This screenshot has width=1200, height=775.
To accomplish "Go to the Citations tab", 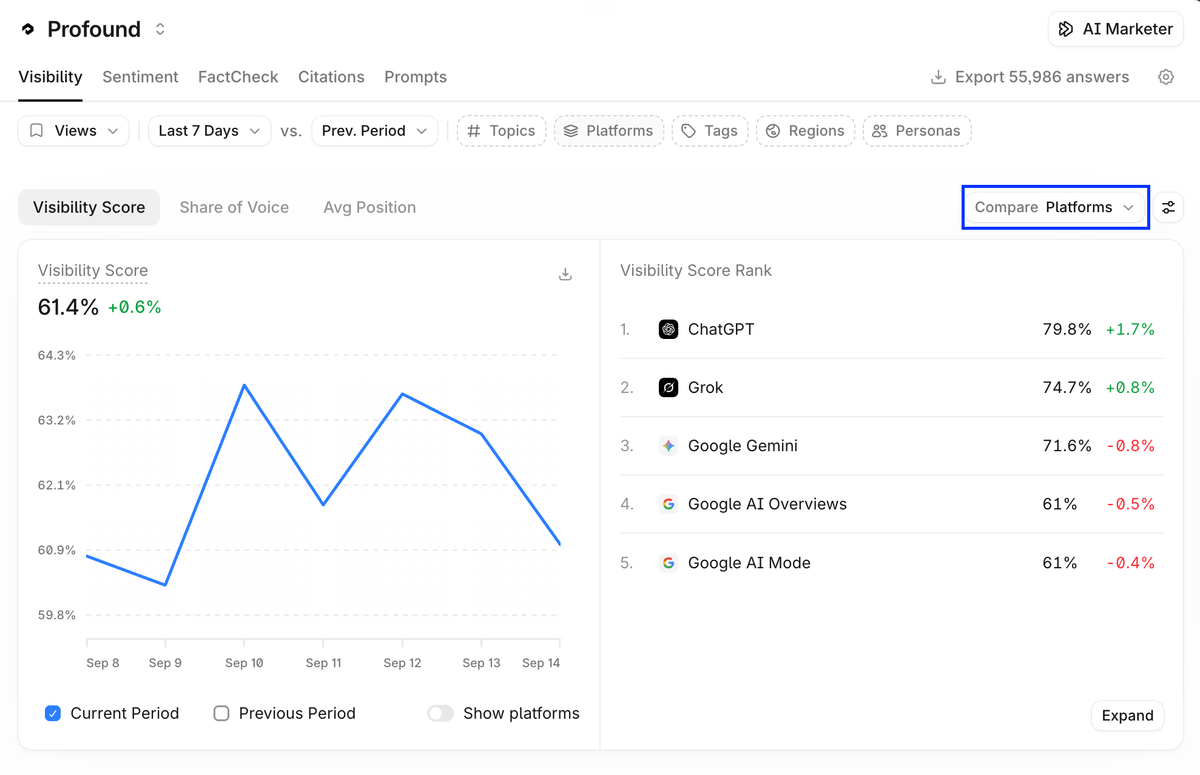I will click(x=331, y=77).
